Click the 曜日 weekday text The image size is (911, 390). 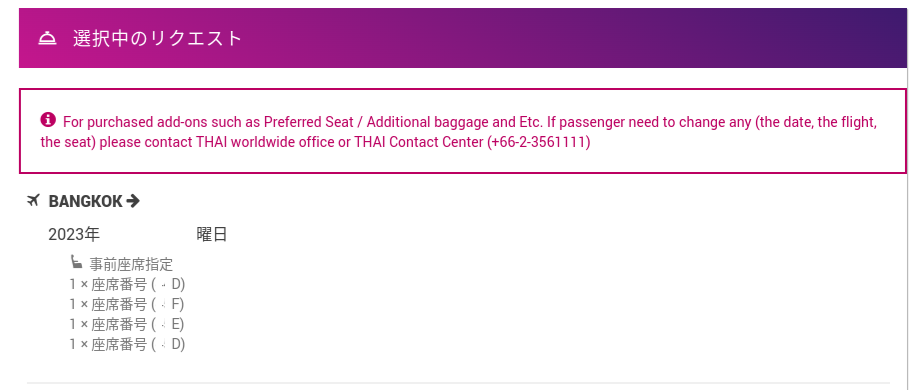pos(211,235)
